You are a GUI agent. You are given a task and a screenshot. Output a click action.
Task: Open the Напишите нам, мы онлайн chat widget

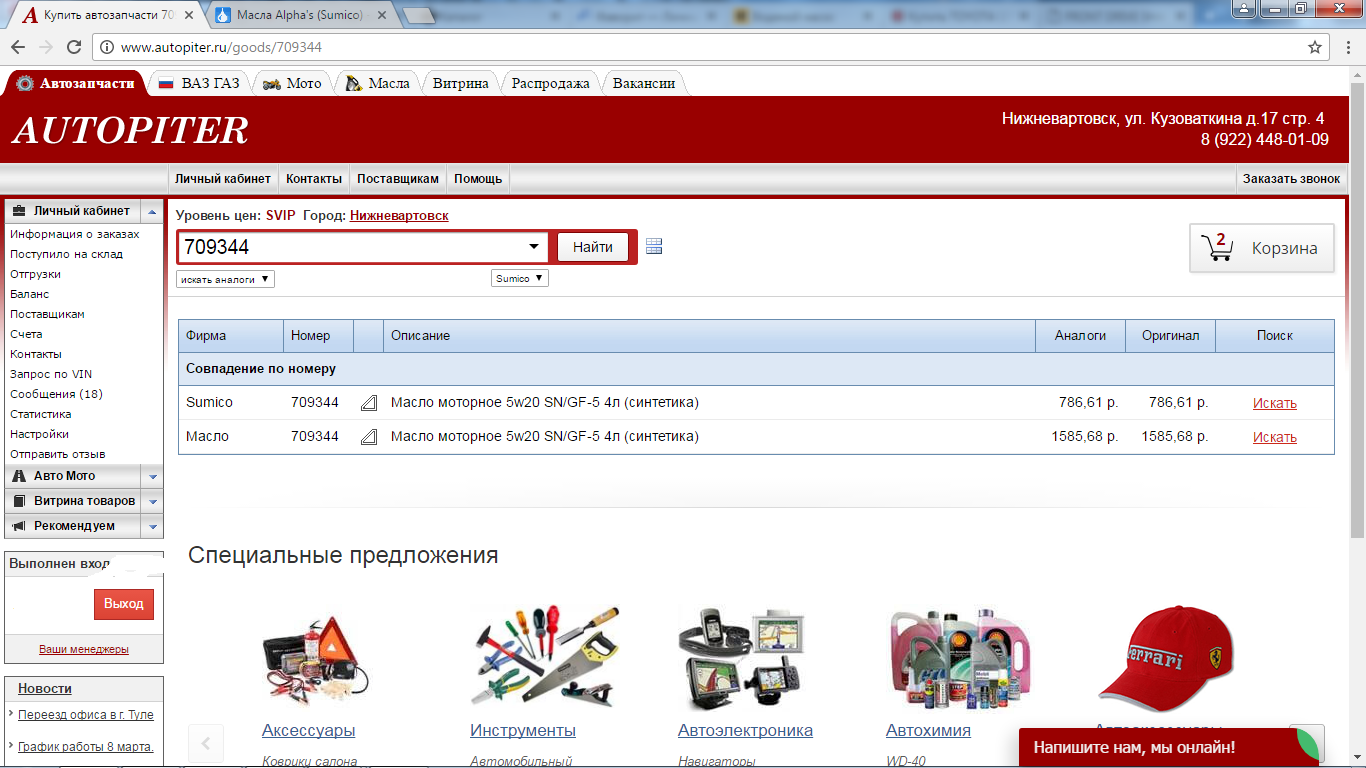(x=1169, y=747)
